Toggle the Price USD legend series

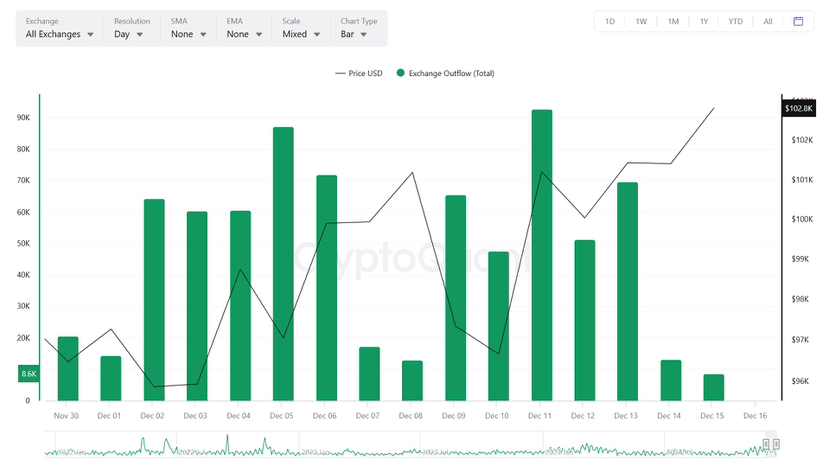359,73
